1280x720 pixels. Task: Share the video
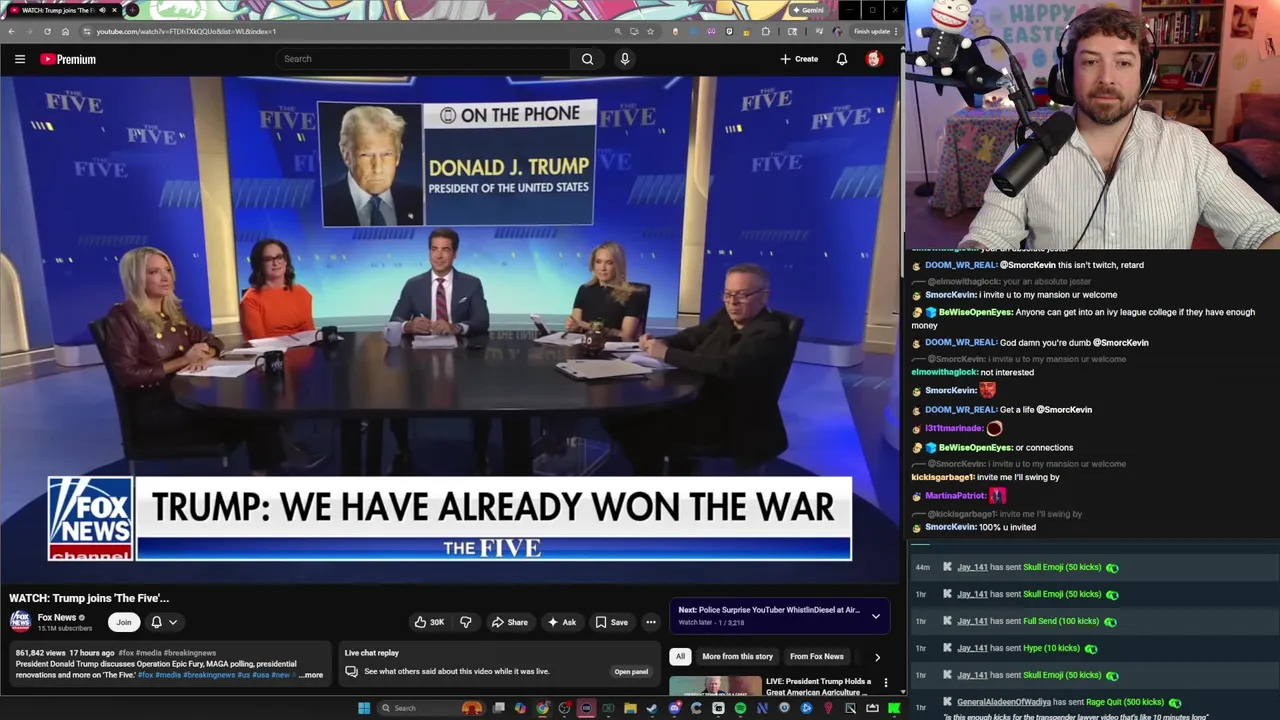[509, 622]
